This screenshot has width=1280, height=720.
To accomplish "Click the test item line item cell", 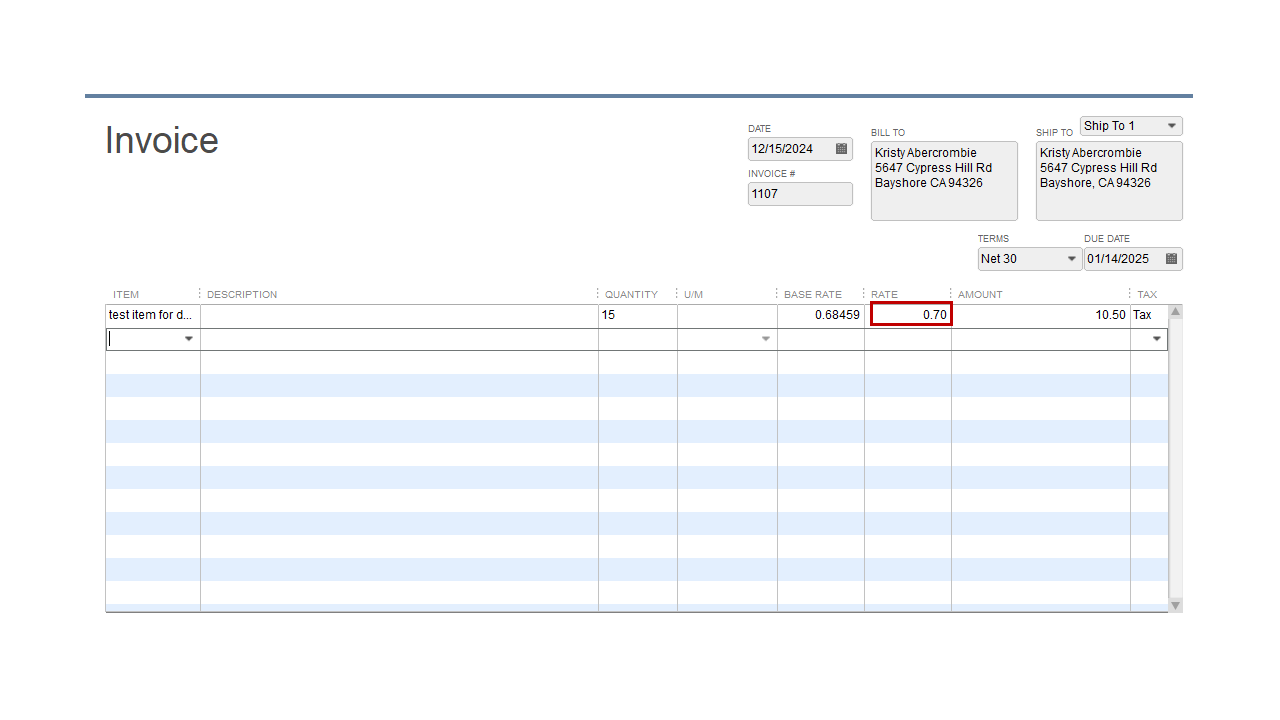I will point(150,314).
